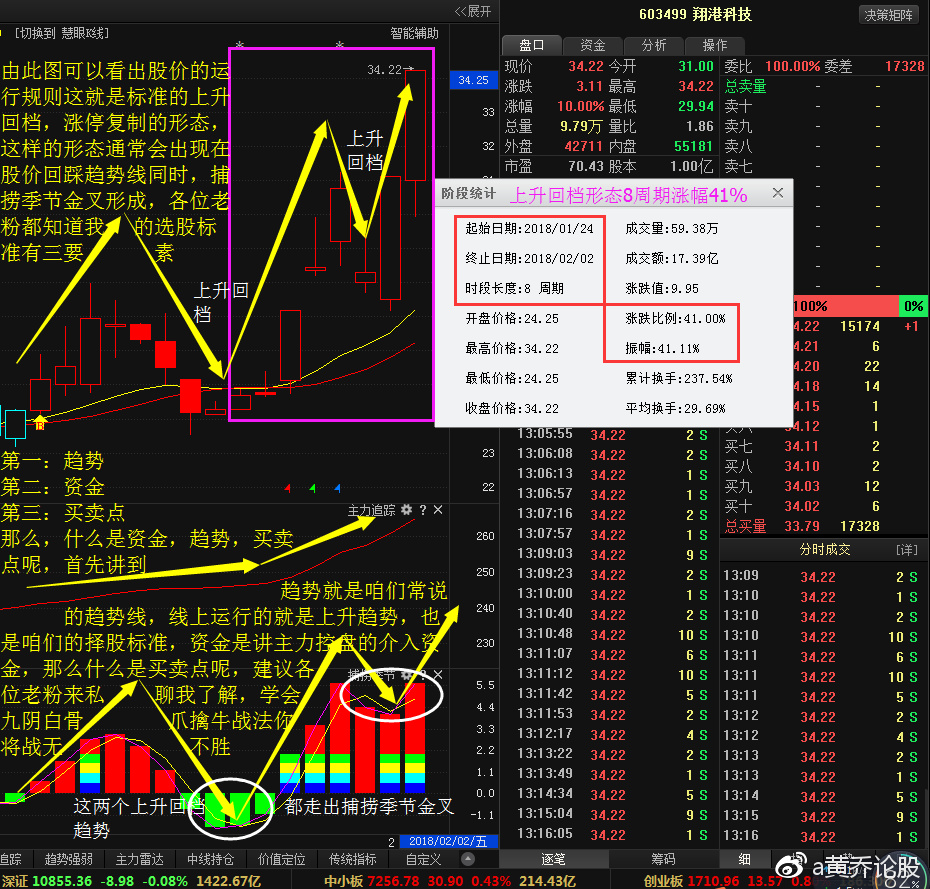The height and width of the screenshot is (889, 930).
Task: Click the 总卖量 label
Action: pyautogui.click(x=746, y=86)
